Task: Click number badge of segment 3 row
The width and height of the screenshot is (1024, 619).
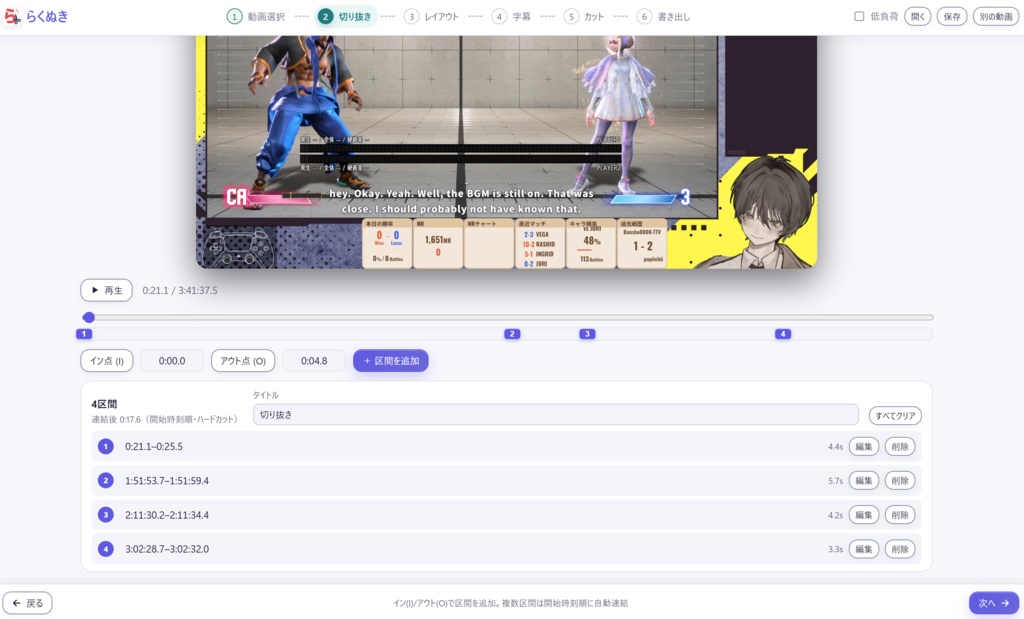Action: pyautogui.click(x=106, y=515)
